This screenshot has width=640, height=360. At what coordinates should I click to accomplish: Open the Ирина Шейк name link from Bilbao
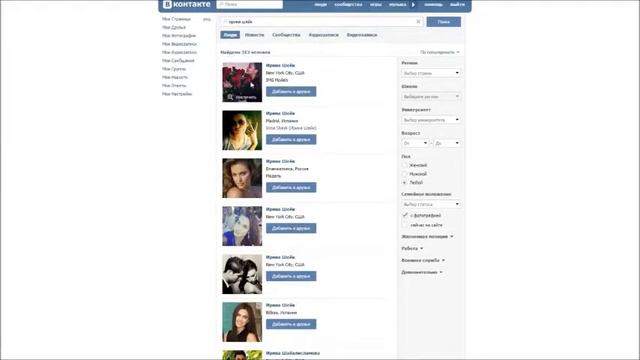280,305
